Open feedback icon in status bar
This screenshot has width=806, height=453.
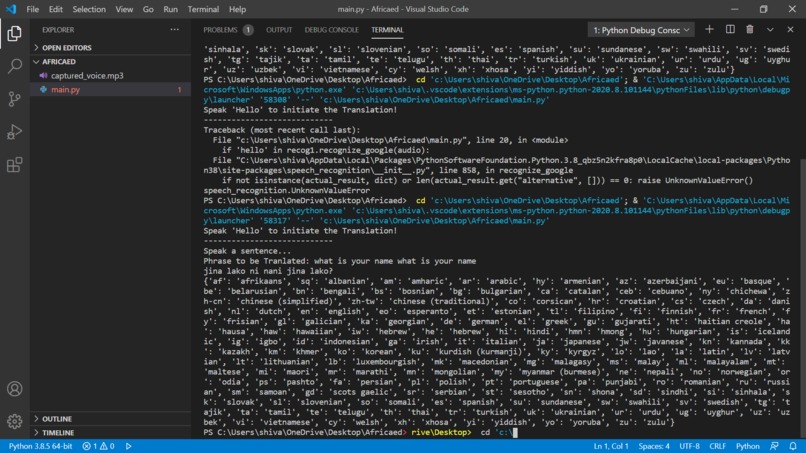pyautogui.click(x=774, y=446)
